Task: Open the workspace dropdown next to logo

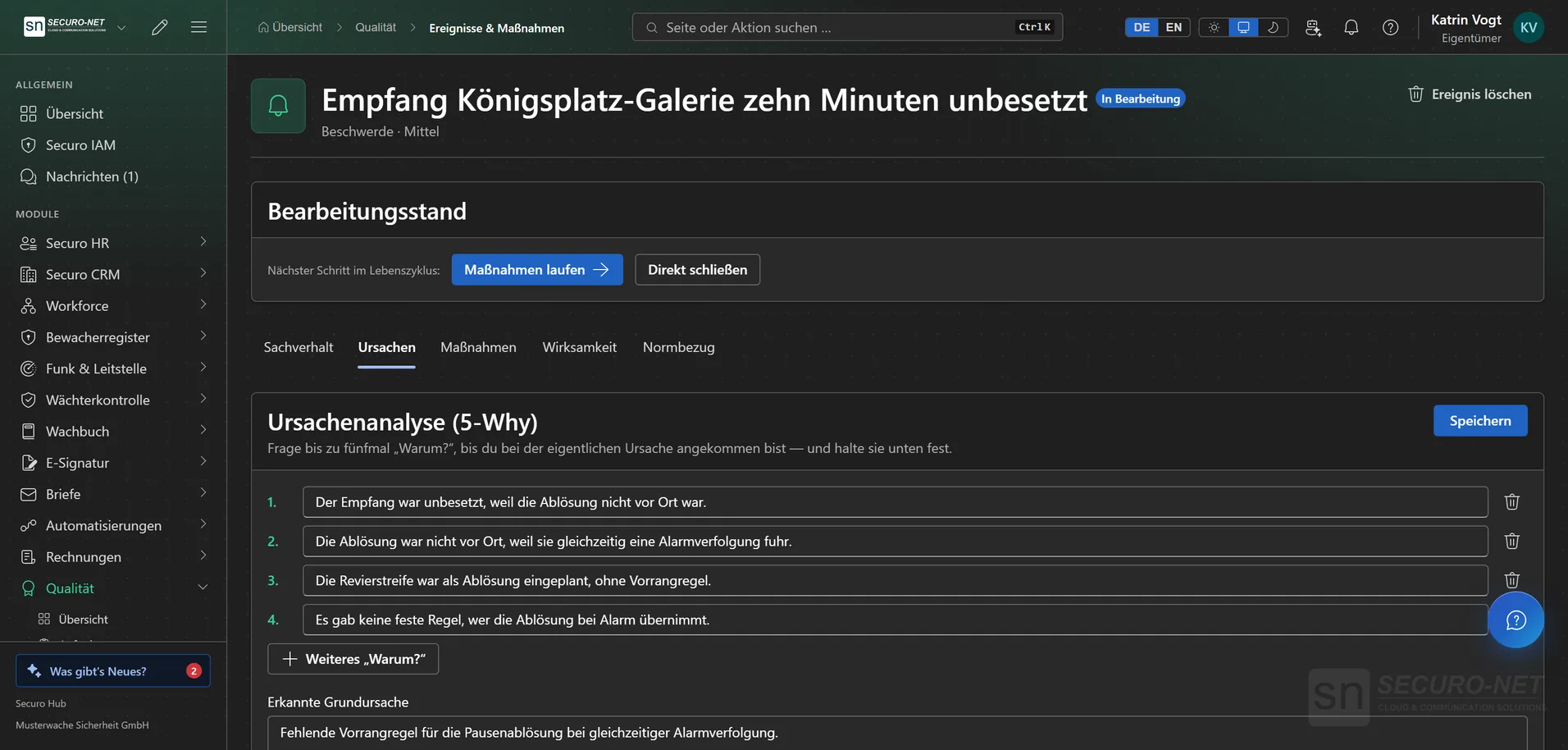Action: tap(121, 27)
